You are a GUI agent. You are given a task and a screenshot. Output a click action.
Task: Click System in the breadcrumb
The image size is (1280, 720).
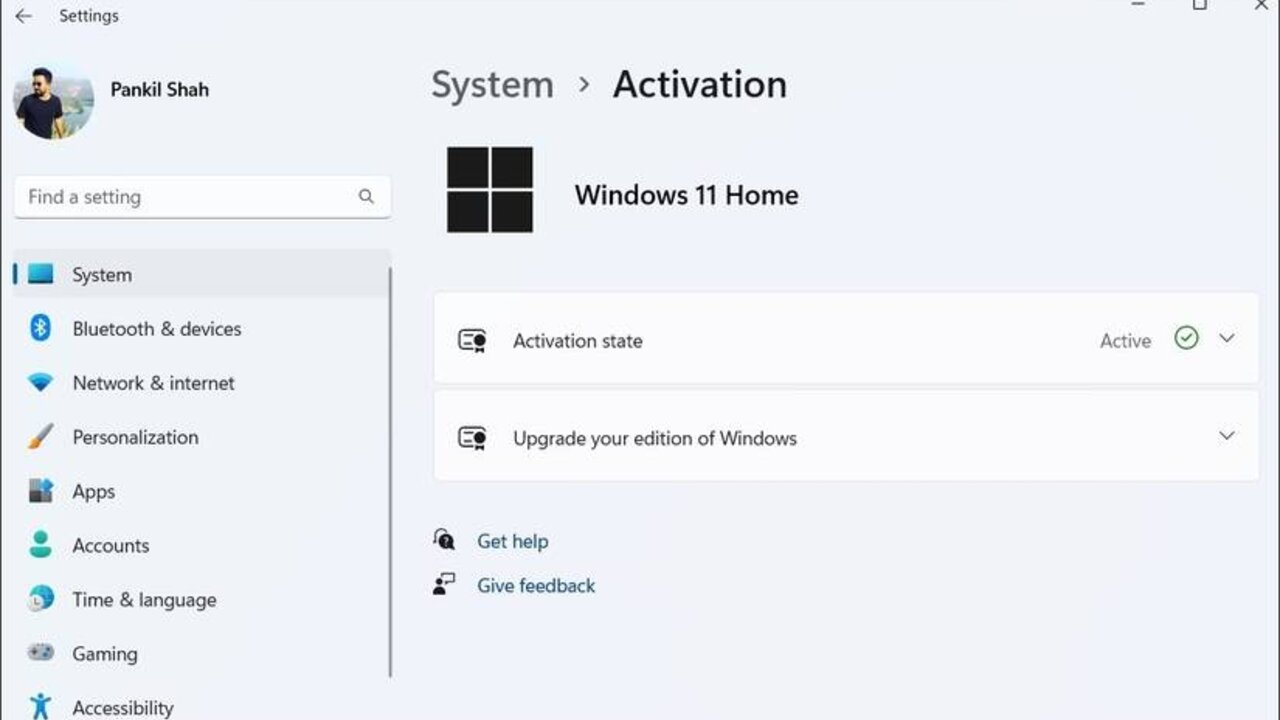492,85
